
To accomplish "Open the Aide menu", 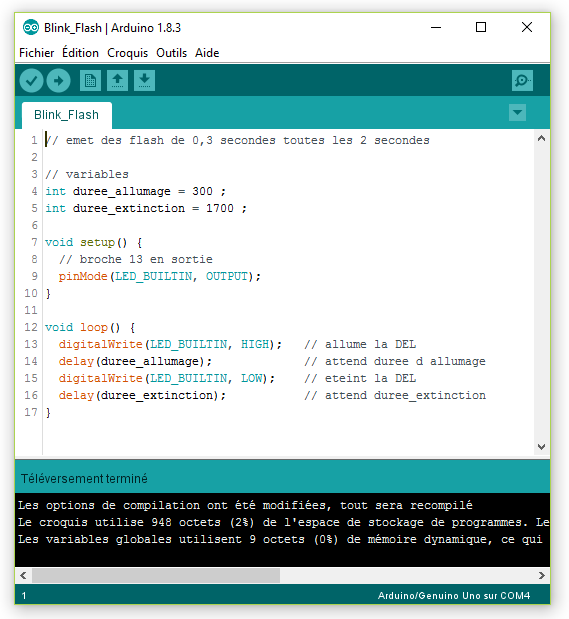I will pyautogui.click(x=207, y=53).
